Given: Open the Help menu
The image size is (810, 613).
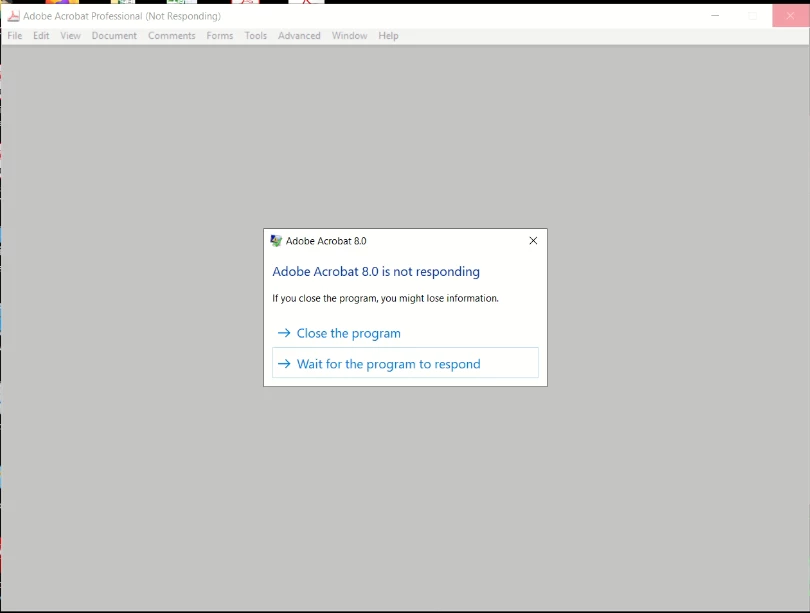Looking at the screenshot, I should [x=388, y=36].
